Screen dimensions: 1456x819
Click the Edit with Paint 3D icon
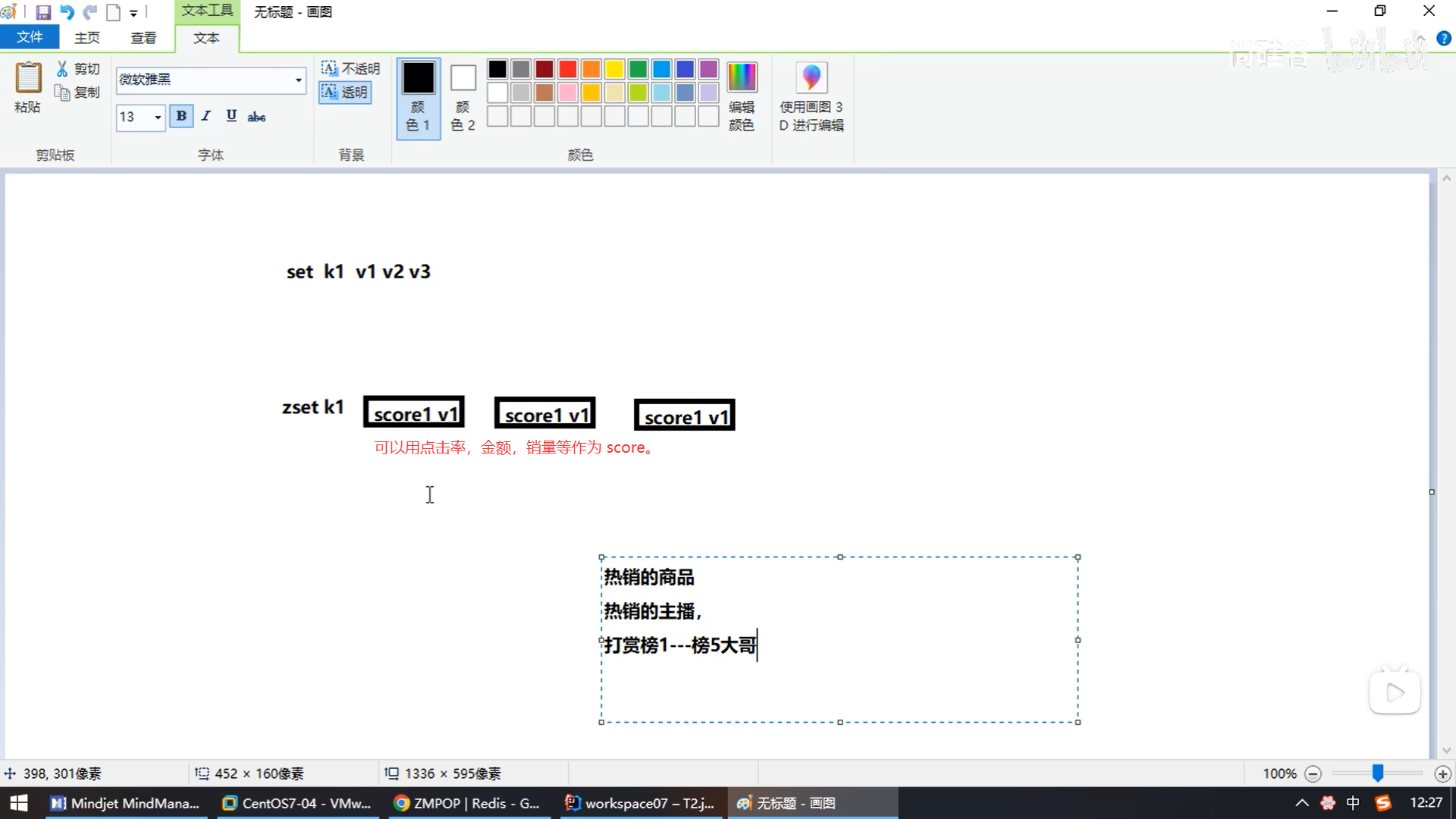(811, 78)
